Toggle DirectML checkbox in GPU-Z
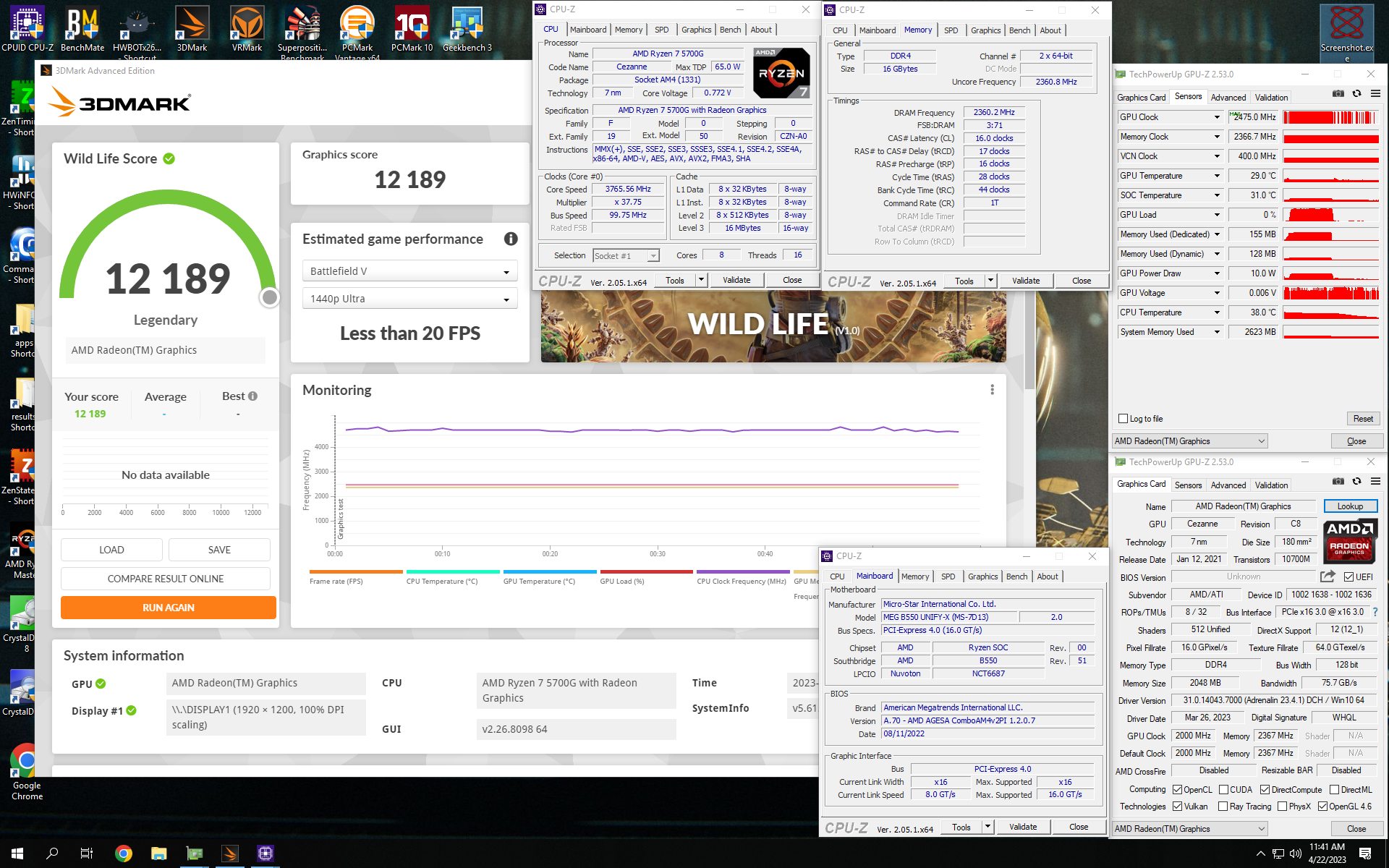This screenshot has width=1389, height=868. [1334, 790]
